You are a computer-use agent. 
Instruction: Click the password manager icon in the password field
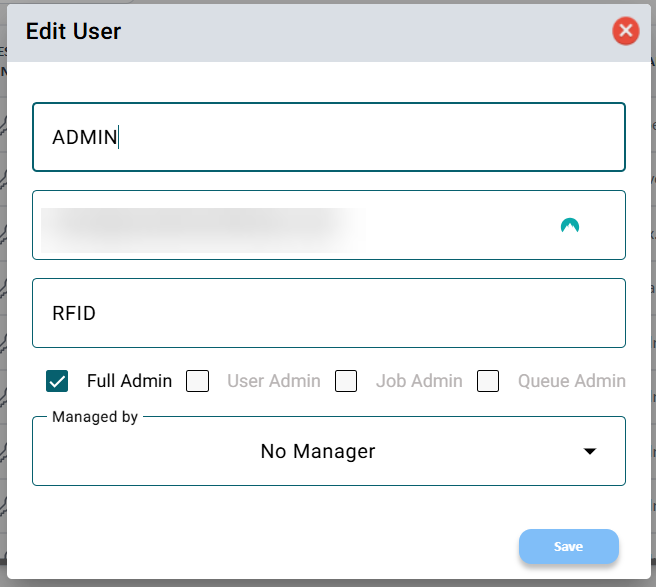point(570,225)
